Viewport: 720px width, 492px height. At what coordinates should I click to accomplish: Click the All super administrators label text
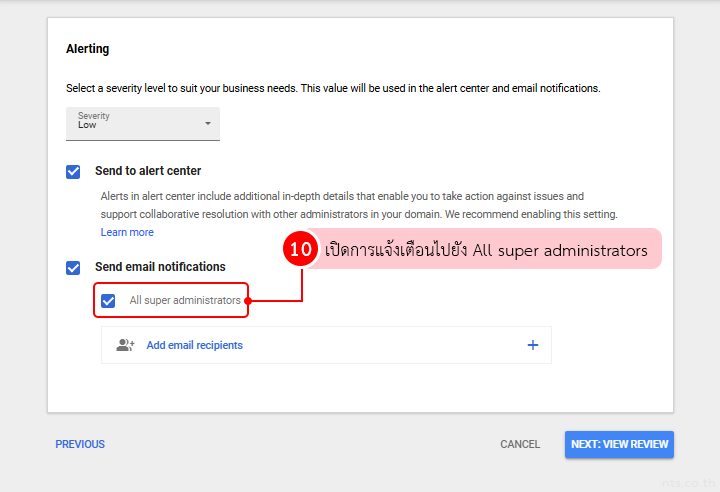185,300
